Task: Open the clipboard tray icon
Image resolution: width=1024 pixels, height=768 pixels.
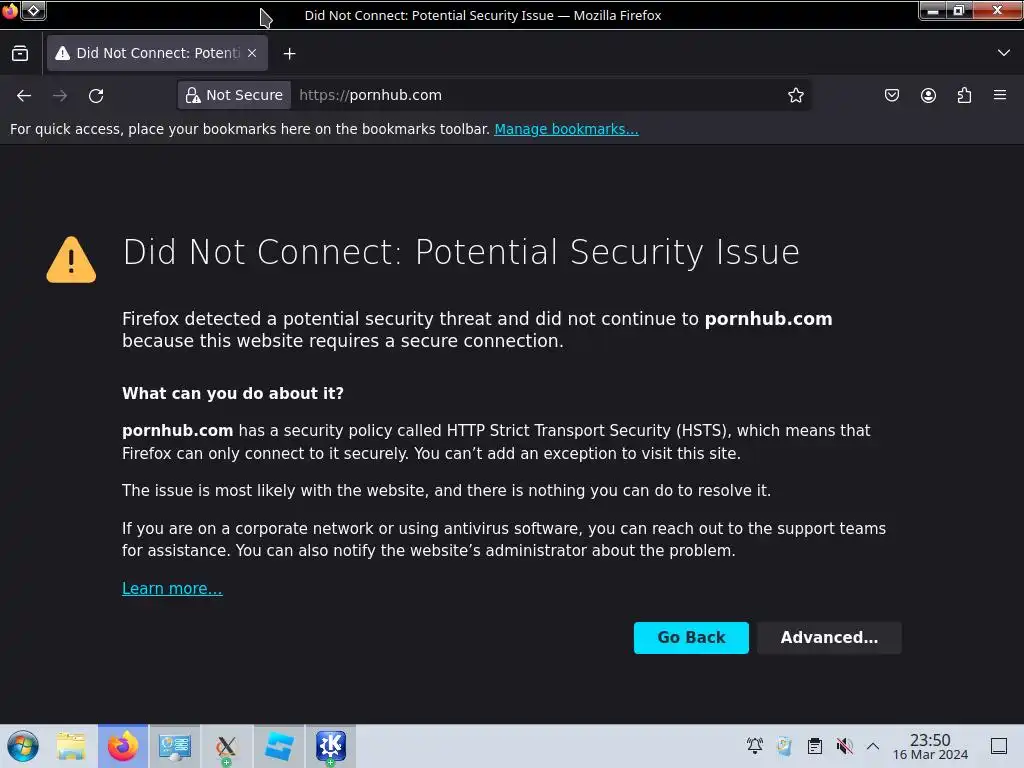Action: [x=814, y=746]
